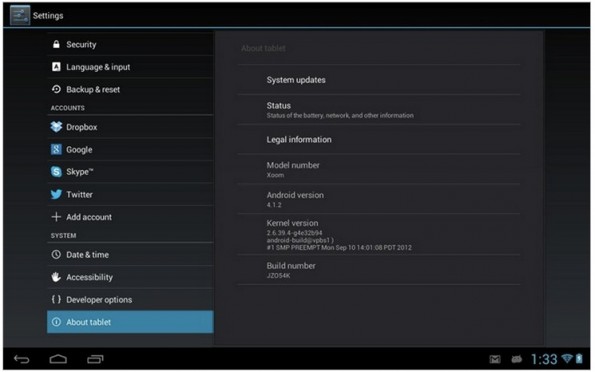This screenshot has width=595, height=372.
Task: Click the ACCOUNTS section header
Action: [x=68, y=108]
